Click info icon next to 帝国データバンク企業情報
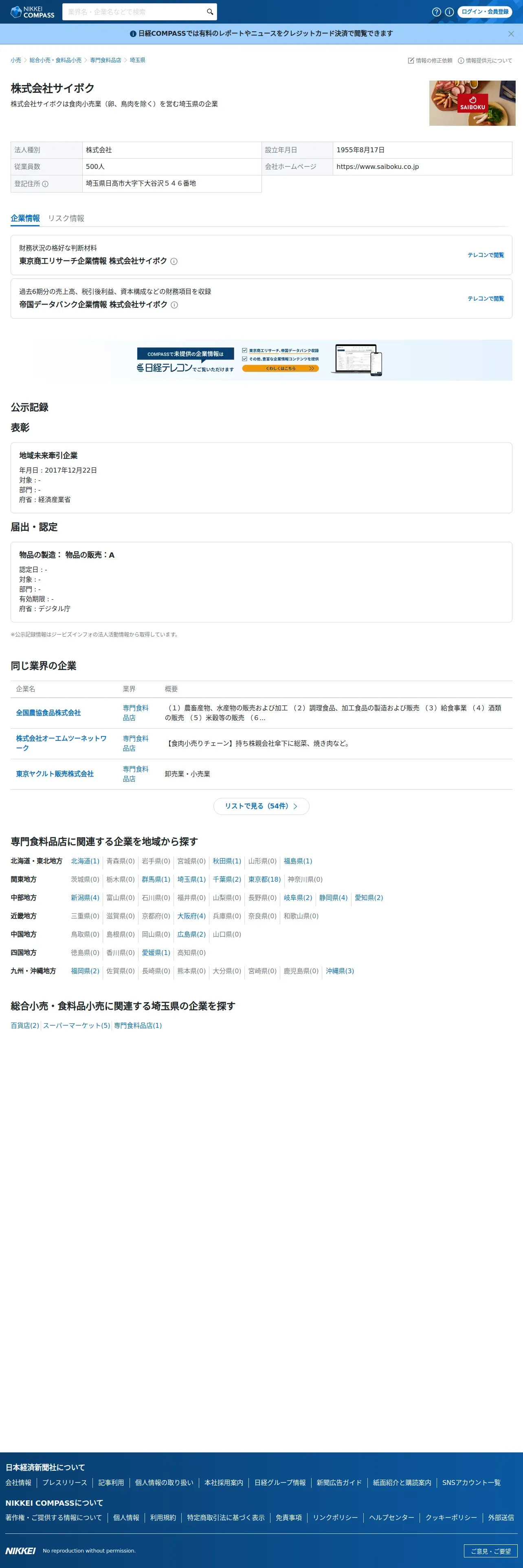Image resolution: width=523 pixels, height=1568 pixels. click(174, 305)
